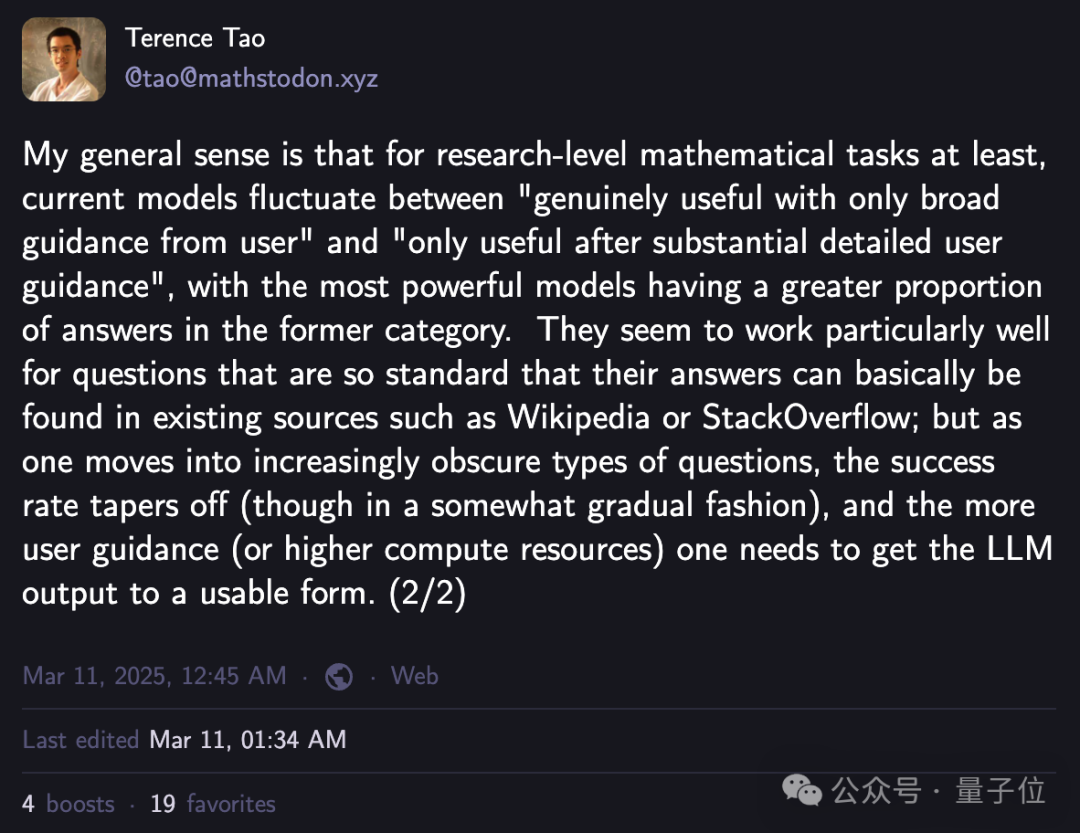Open the @tao@mathstodon.xyz handle link

pos(251,79)
